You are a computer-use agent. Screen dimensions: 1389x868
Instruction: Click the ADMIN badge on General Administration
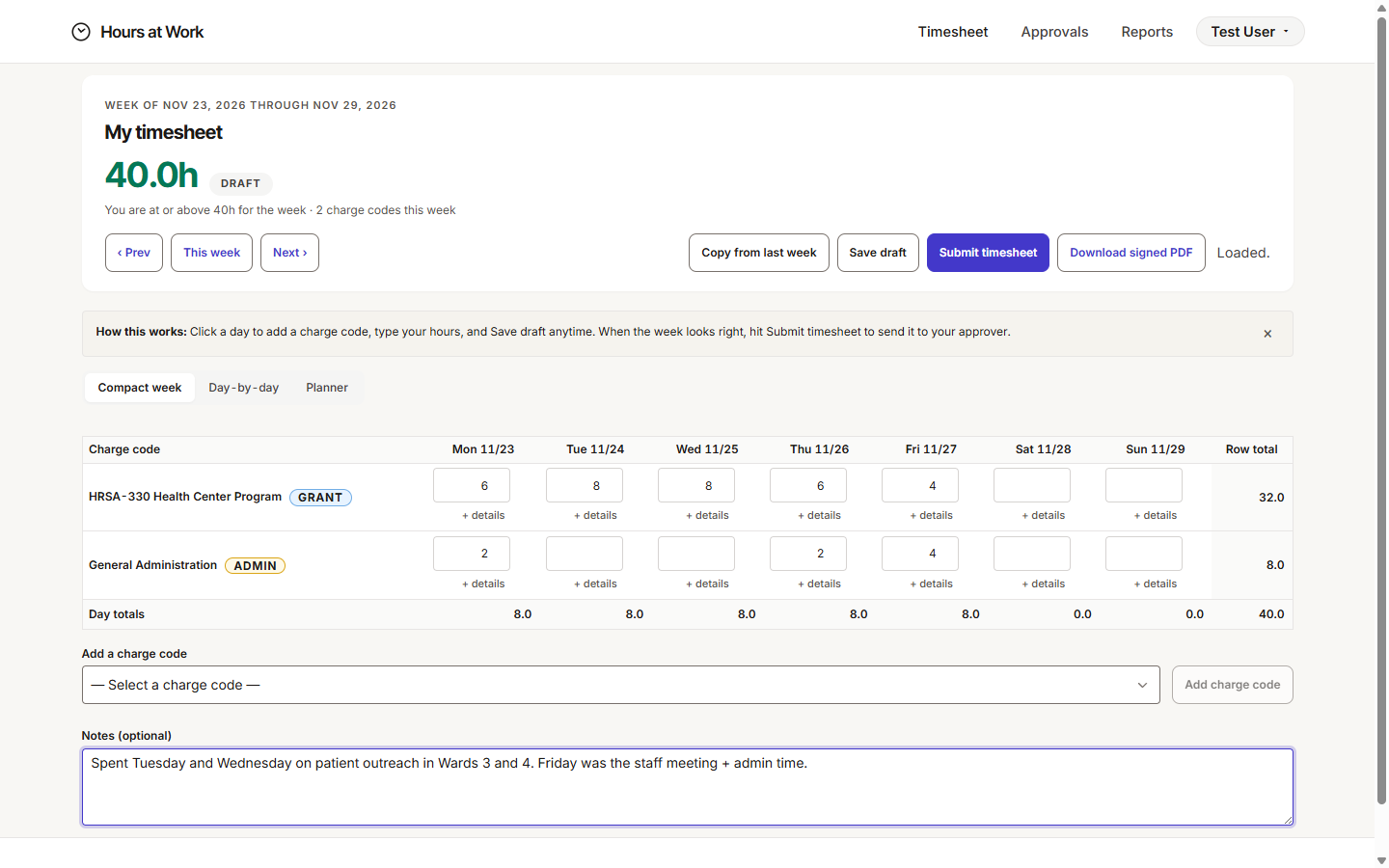tap(255, 566)
